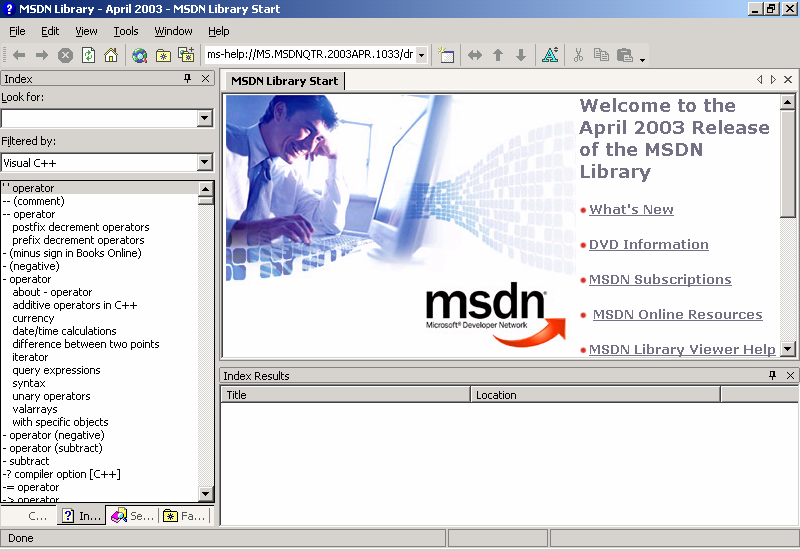Select 'additive operators in C++' index entry

[75, 305]
